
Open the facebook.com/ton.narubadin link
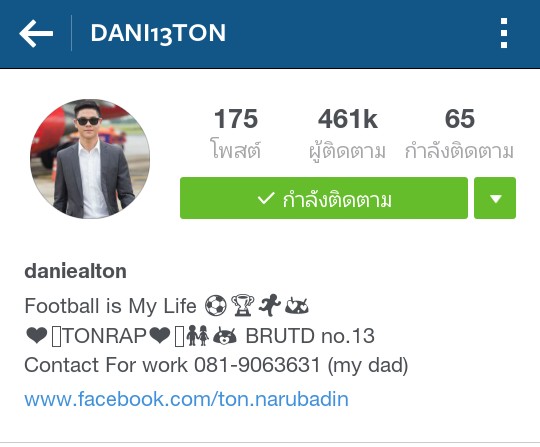pyautogui.click(x=186, y=399)
